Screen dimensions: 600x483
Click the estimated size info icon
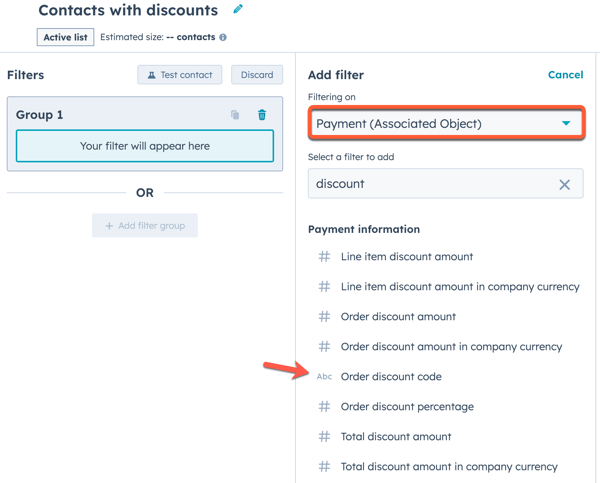[223, 37]
